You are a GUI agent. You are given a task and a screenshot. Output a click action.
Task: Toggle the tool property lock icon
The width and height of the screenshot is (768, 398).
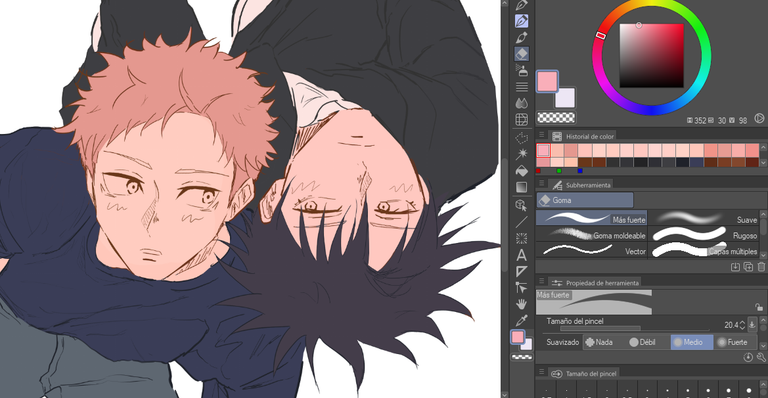[x=759, y=307]
